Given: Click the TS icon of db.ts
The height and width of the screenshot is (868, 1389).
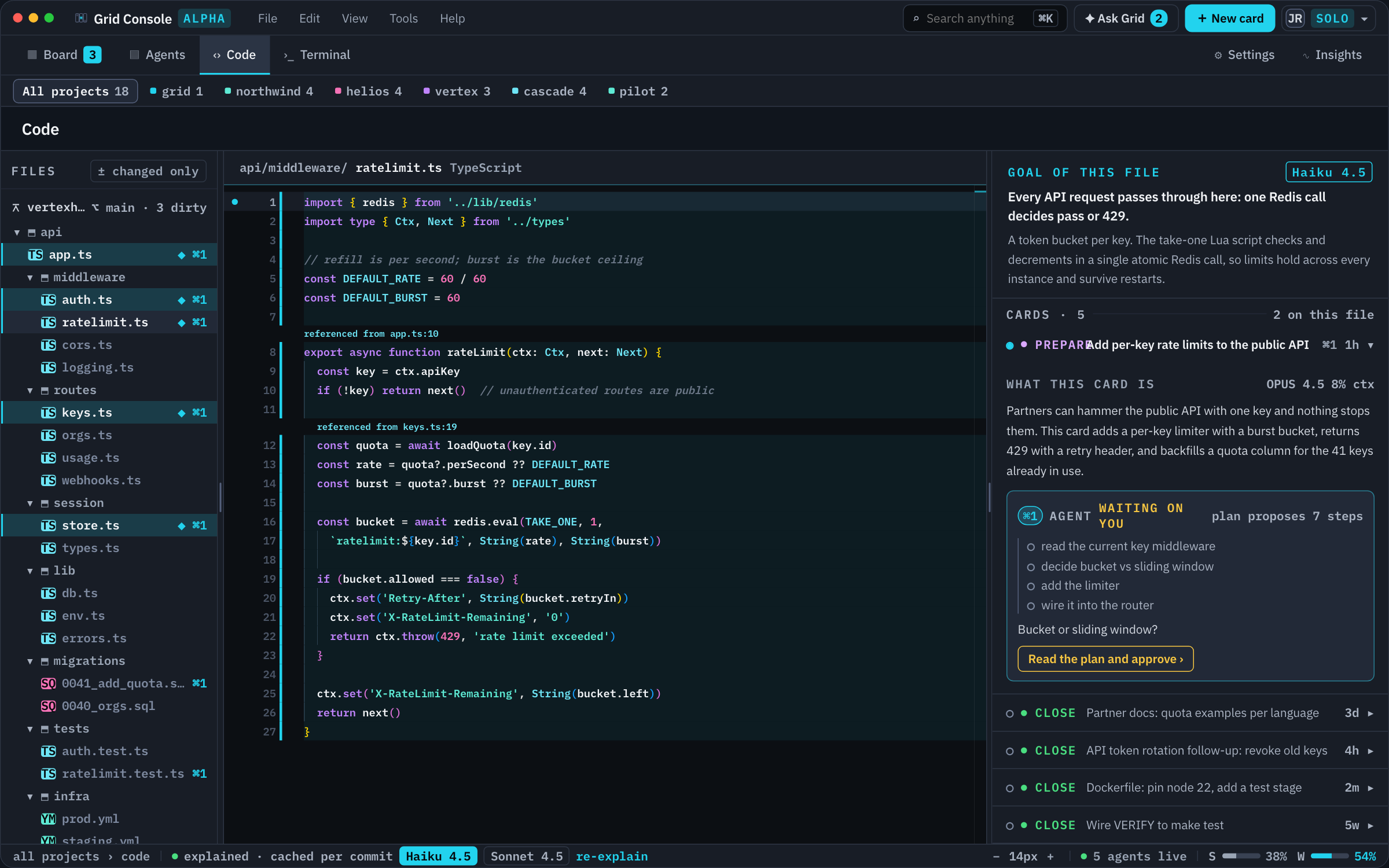Looking at the screenshot, I should pyautogui.click(x=49, y=593).
